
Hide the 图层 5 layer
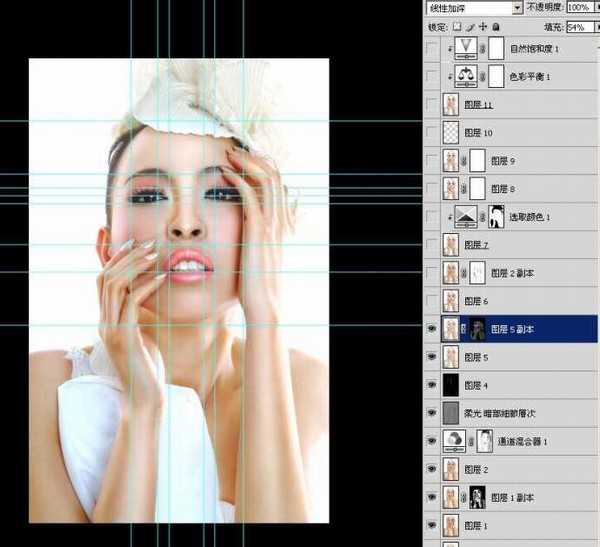(x=432, y=356)
